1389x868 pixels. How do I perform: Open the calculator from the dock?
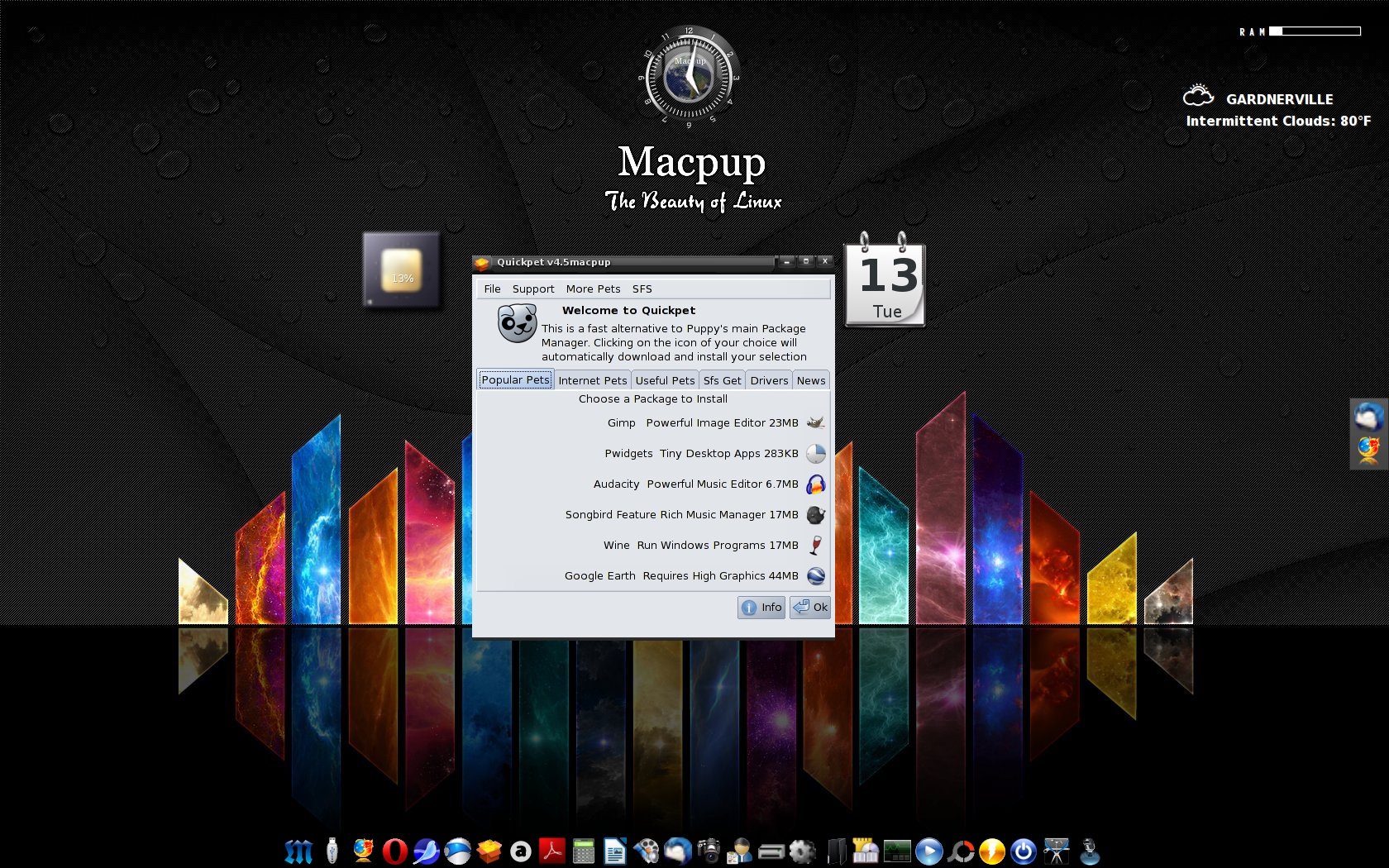click(x=583, y=851)
